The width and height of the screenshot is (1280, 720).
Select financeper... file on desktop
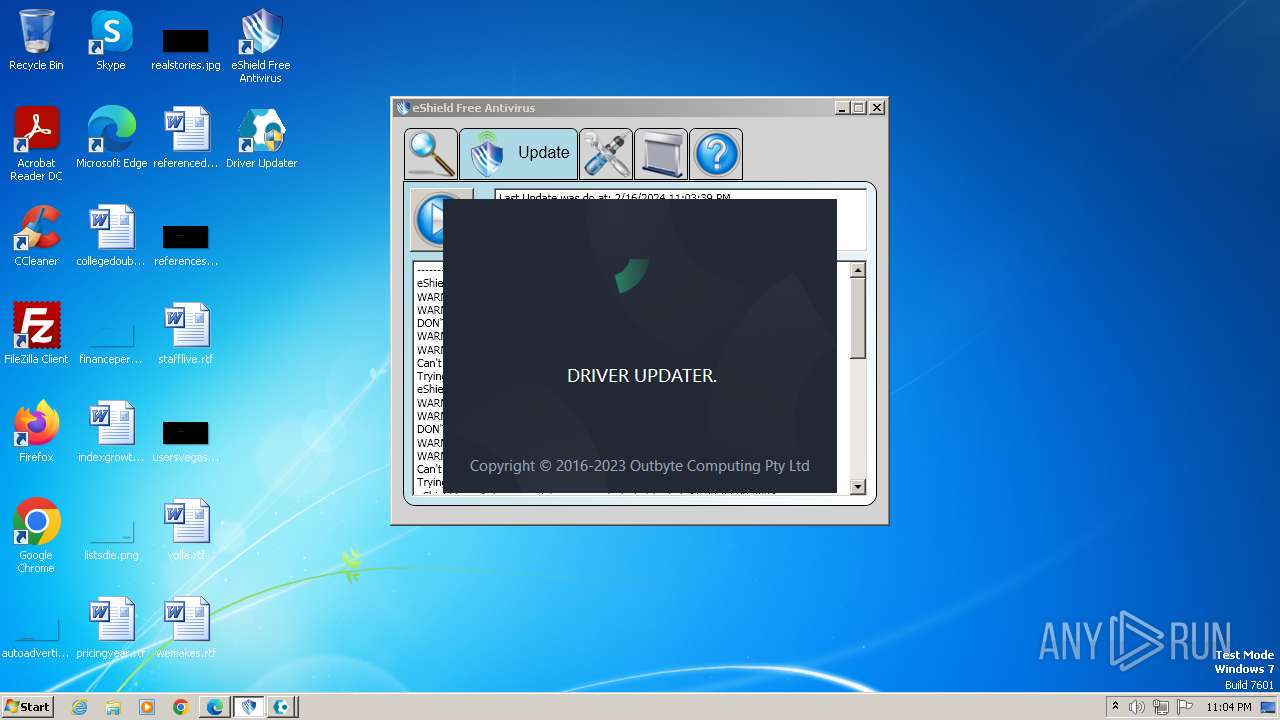[111, 344]
